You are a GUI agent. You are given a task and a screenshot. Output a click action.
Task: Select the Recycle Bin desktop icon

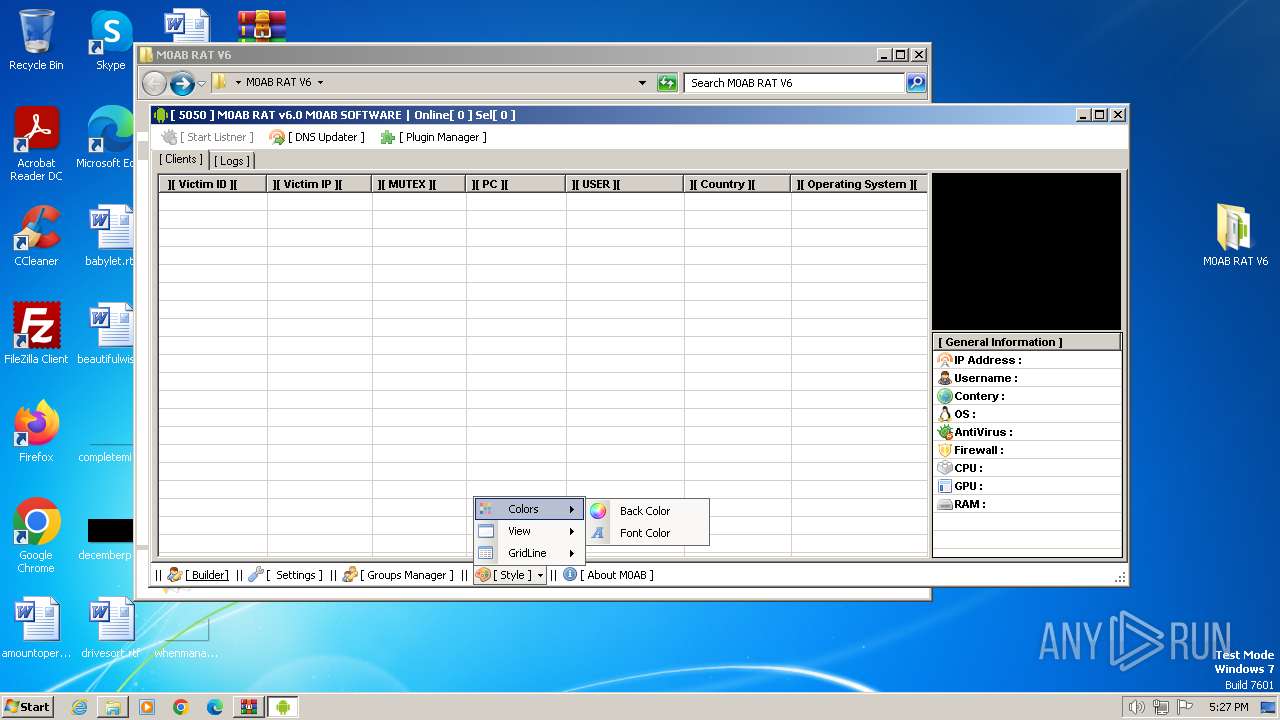(x=36, y=40)
